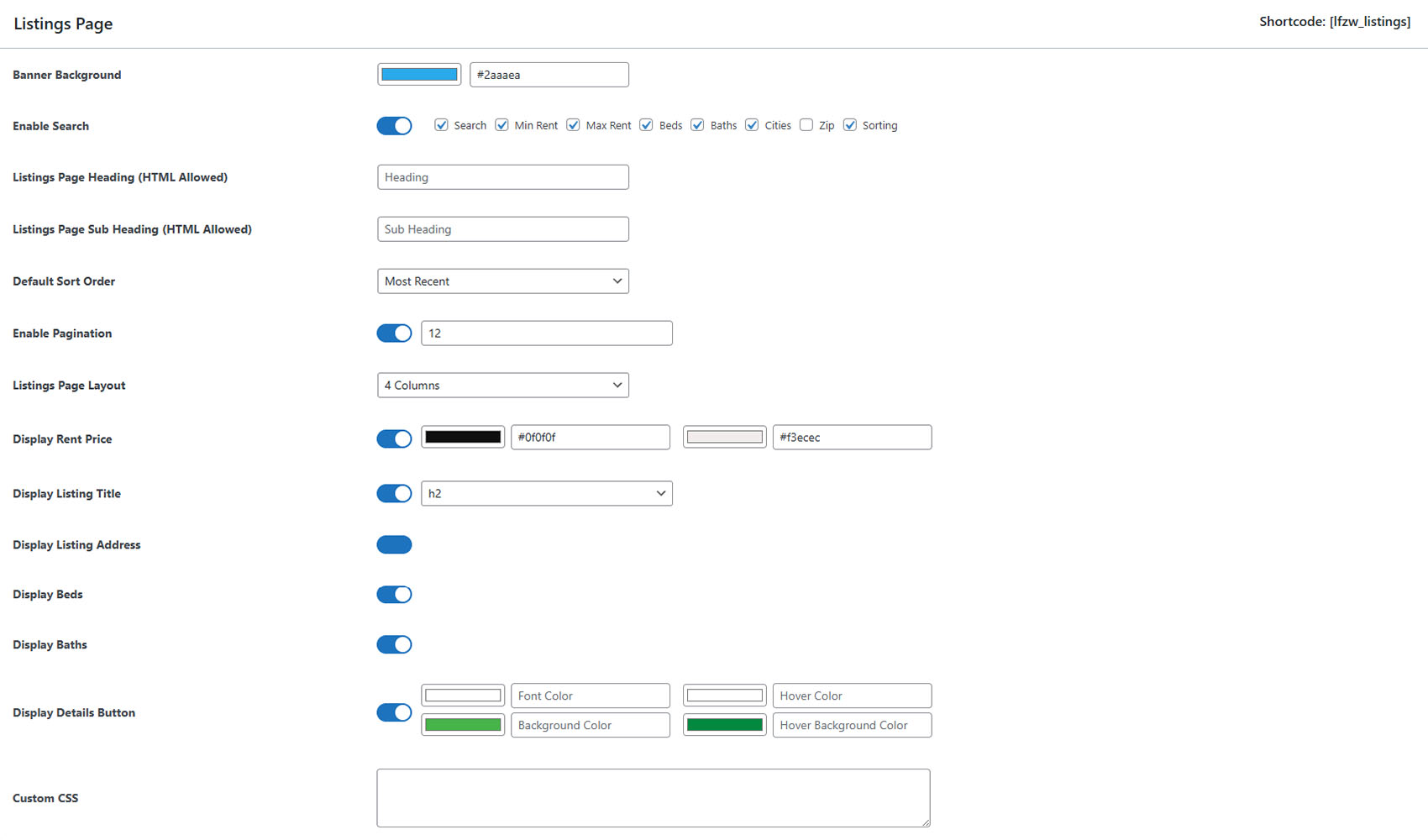
Task: Click the Font Color text field
Action: tap(591, 696)
